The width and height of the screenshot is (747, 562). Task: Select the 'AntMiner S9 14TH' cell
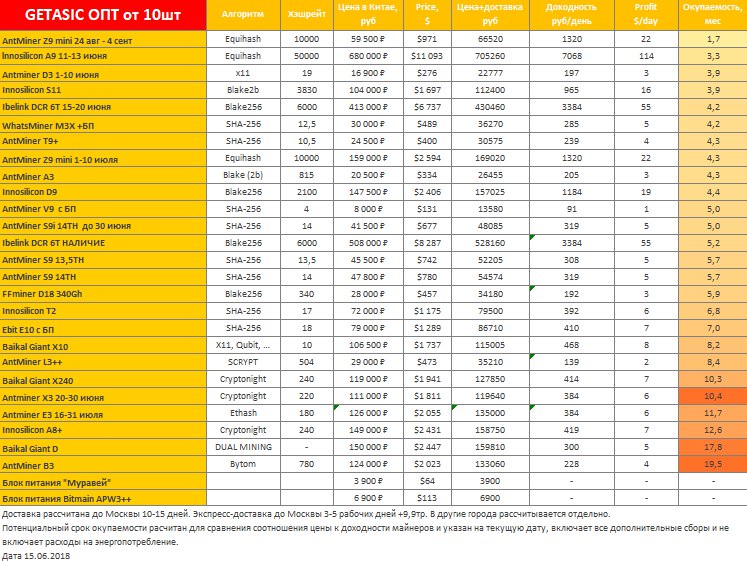(x=103, y=277)
